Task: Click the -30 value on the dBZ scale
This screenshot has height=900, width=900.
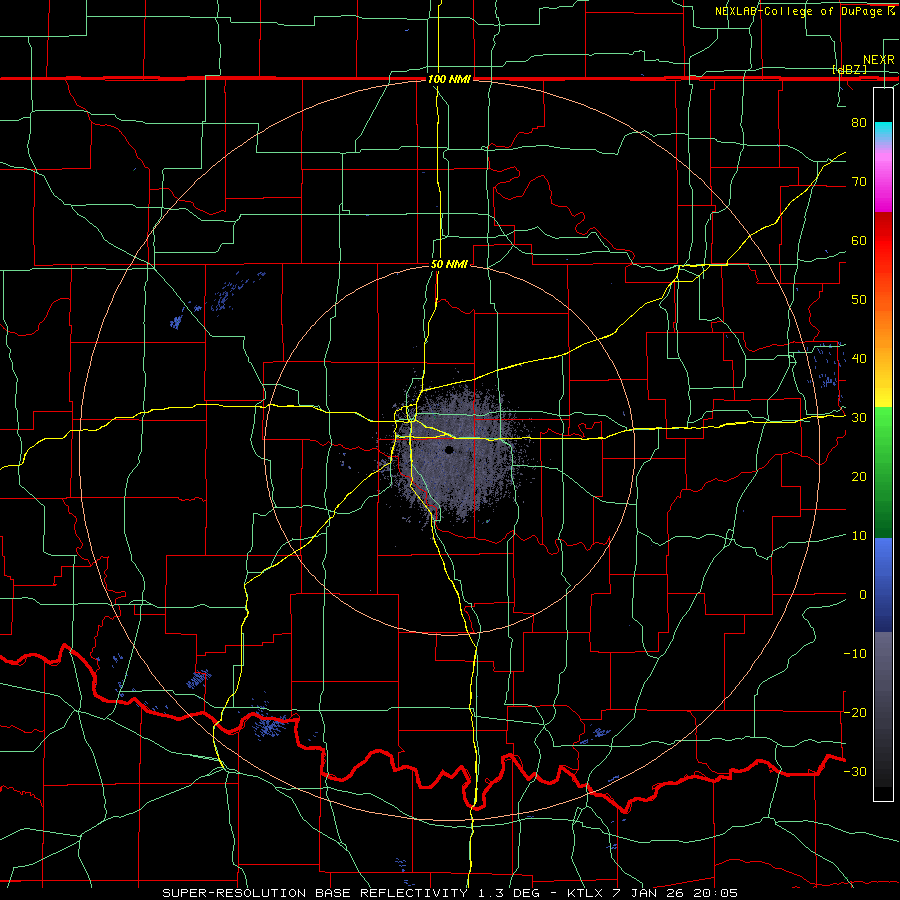Action: (855, 771)
